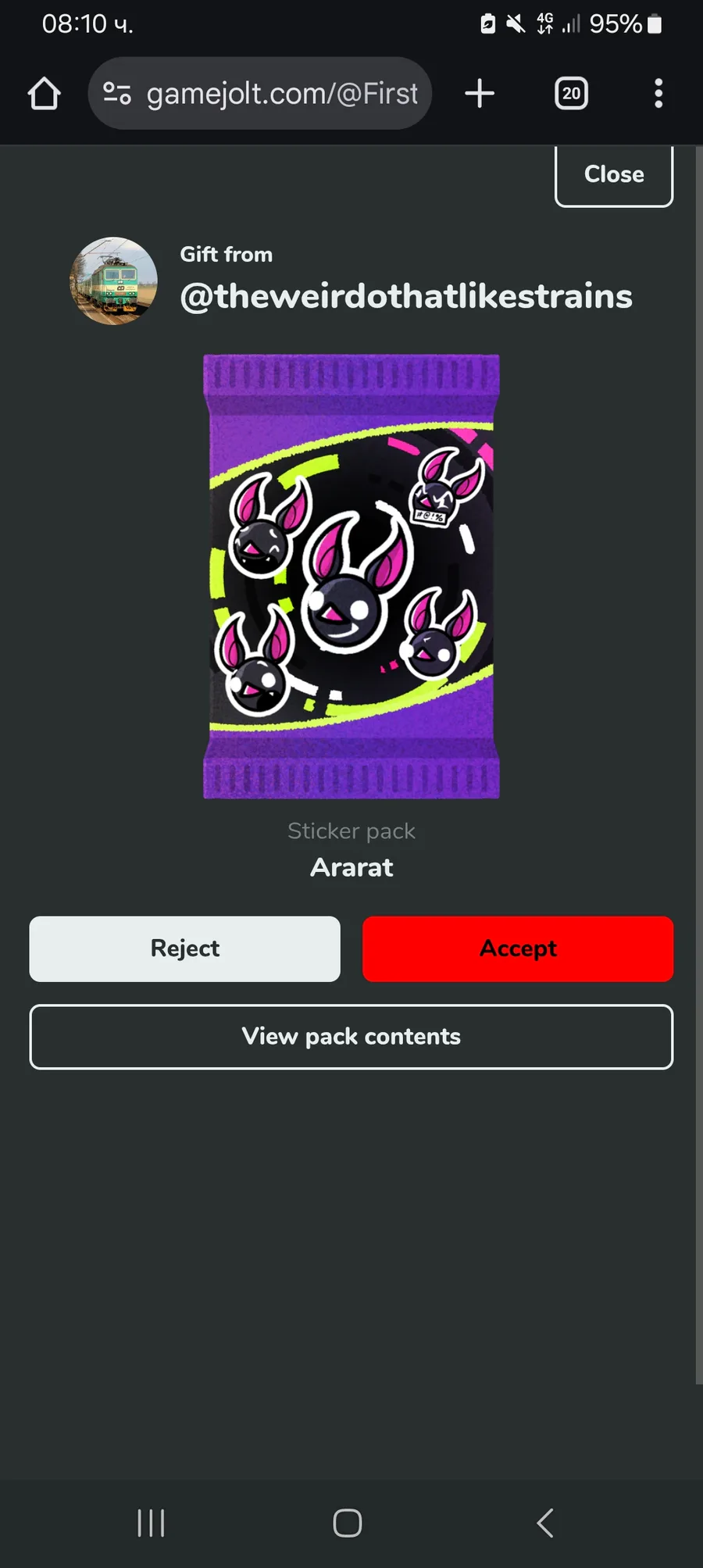
Task: View pack contents
Action: click(x=351, y=1037)
